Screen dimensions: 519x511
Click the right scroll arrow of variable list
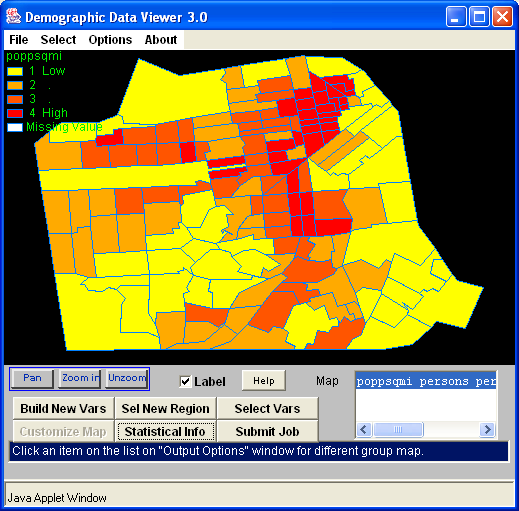coord(487,429)
